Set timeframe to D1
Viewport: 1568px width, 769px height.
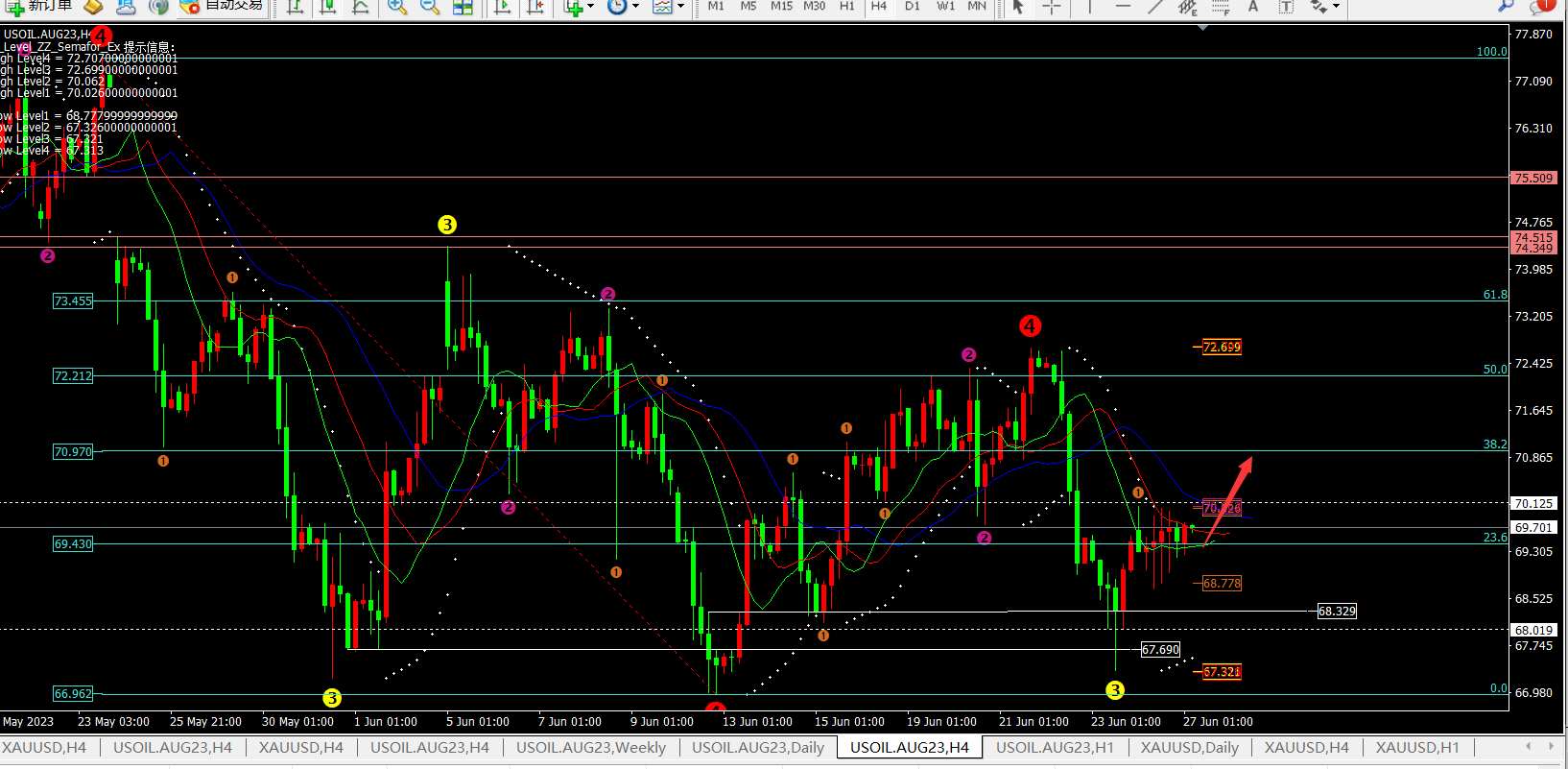point(912,6)
